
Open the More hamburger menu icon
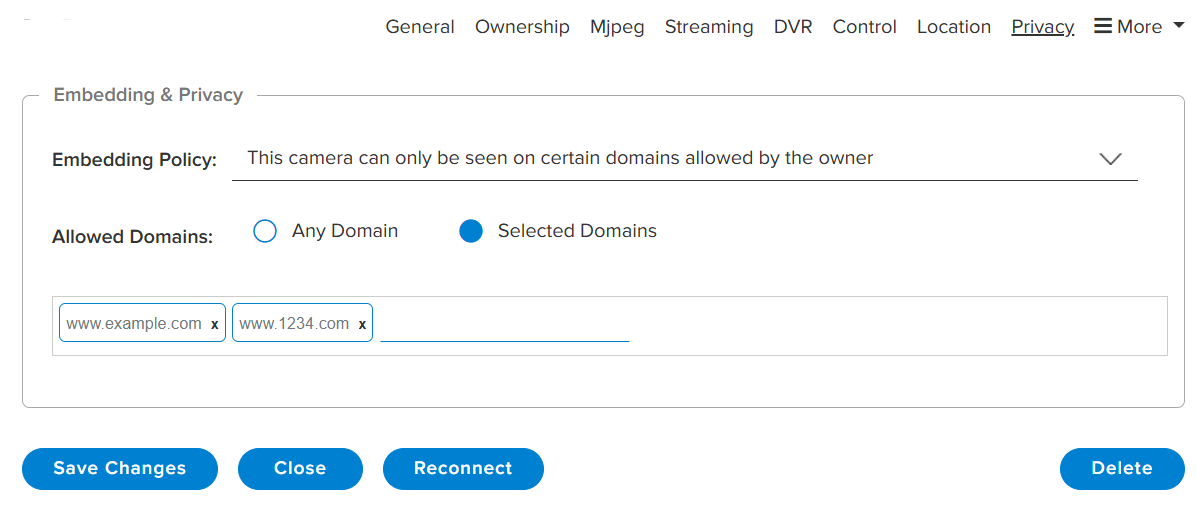pyautogui.click(x=1102, y=27)
